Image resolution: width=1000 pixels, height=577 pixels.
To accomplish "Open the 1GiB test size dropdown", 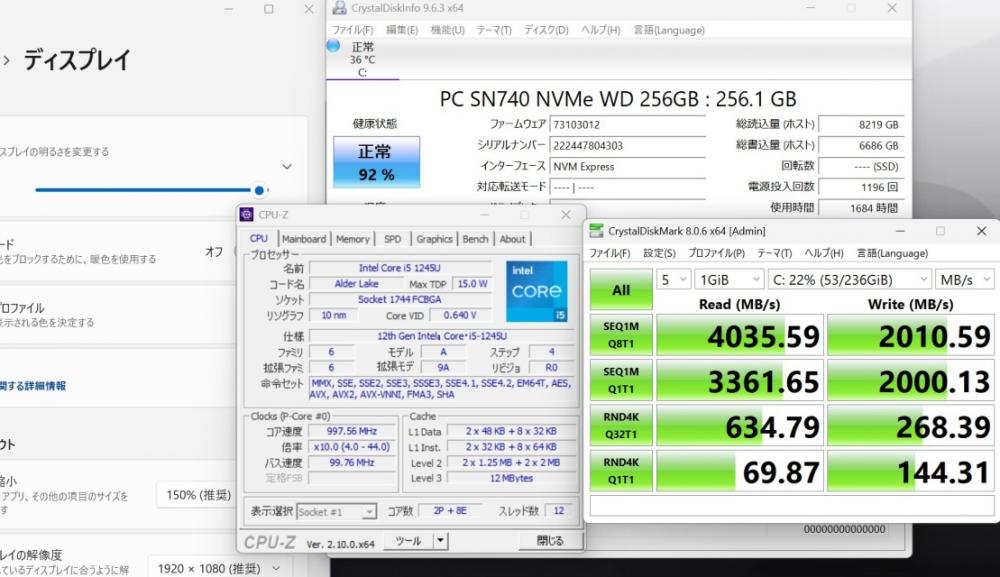I will [729, 280].
